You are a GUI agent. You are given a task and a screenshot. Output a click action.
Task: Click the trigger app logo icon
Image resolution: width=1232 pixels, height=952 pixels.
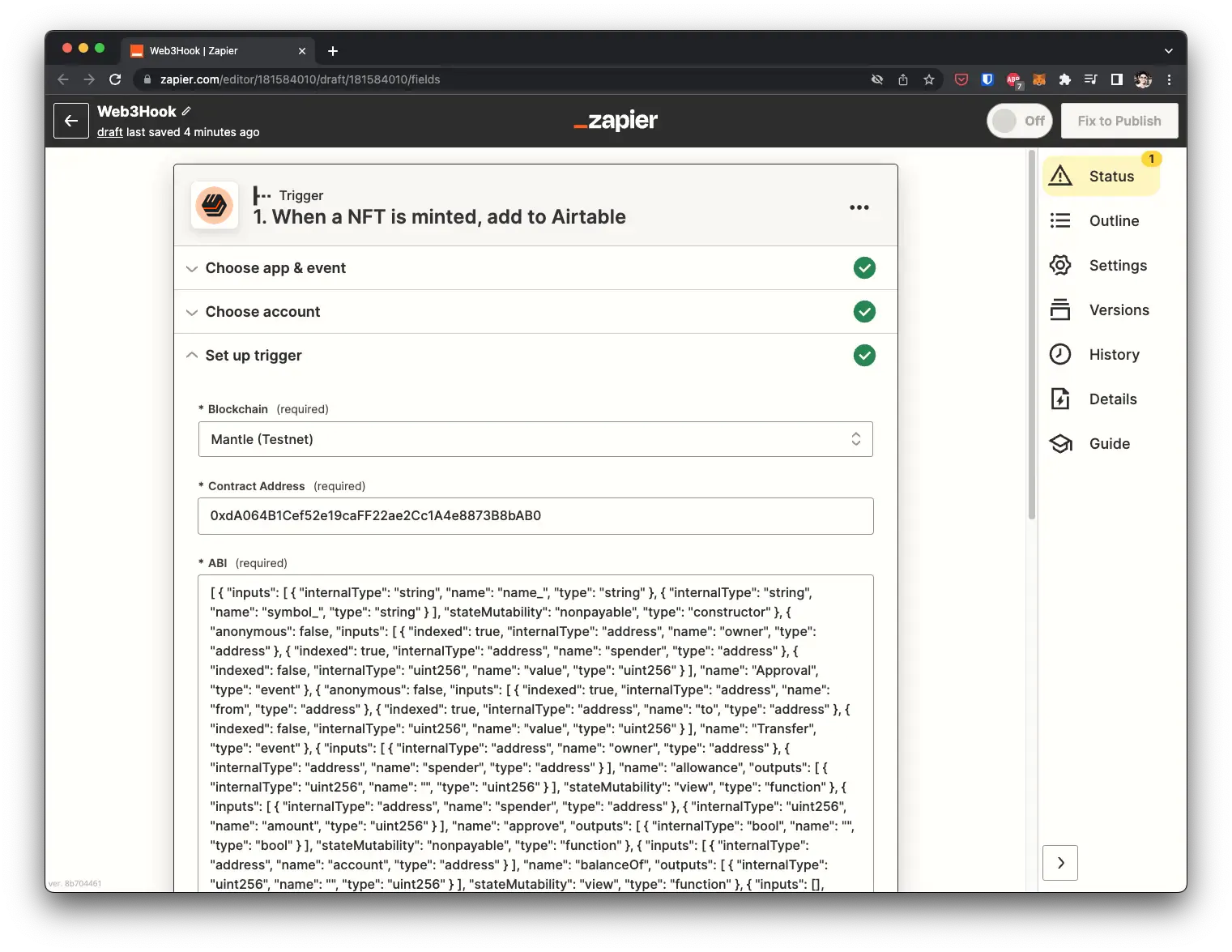[x=215, y=205]
